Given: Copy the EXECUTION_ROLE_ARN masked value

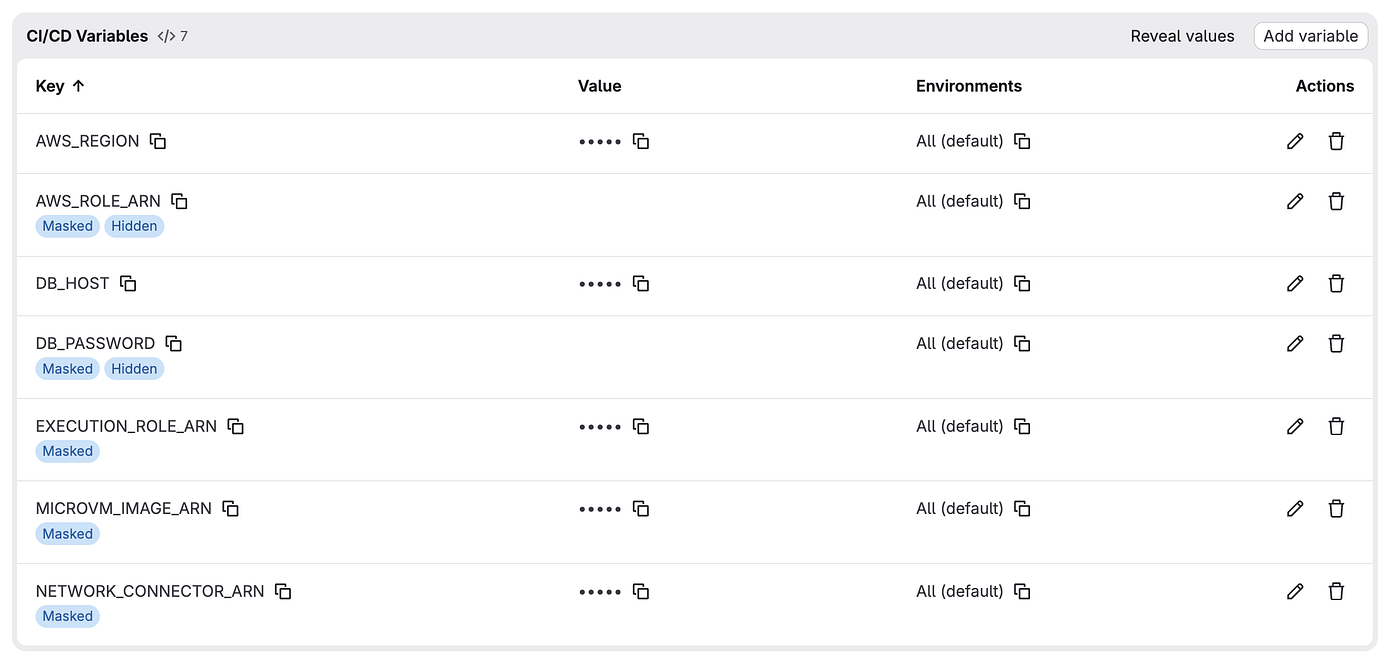Looking at the screenshot, I should coord(641,426).
